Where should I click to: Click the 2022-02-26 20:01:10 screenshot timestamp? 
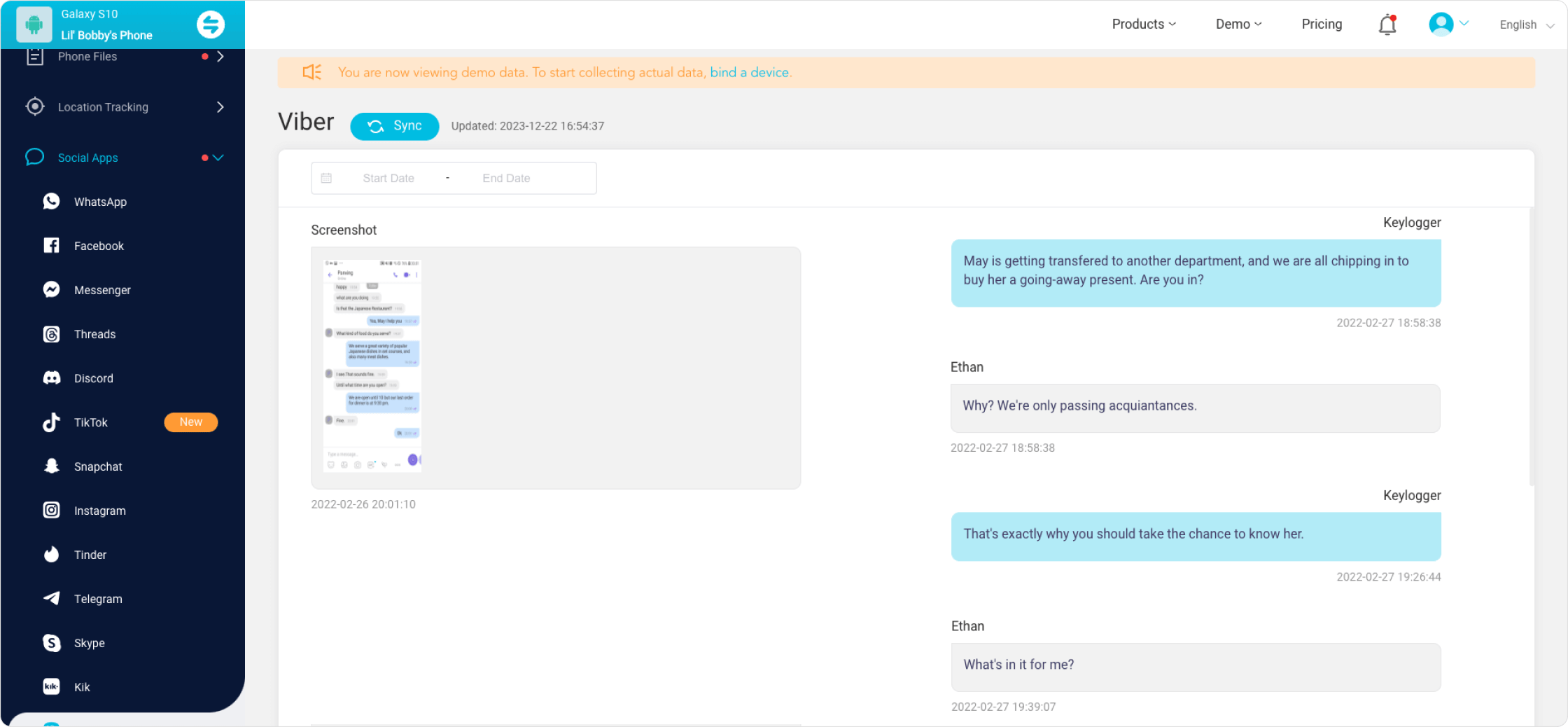[x=363, y=504]
